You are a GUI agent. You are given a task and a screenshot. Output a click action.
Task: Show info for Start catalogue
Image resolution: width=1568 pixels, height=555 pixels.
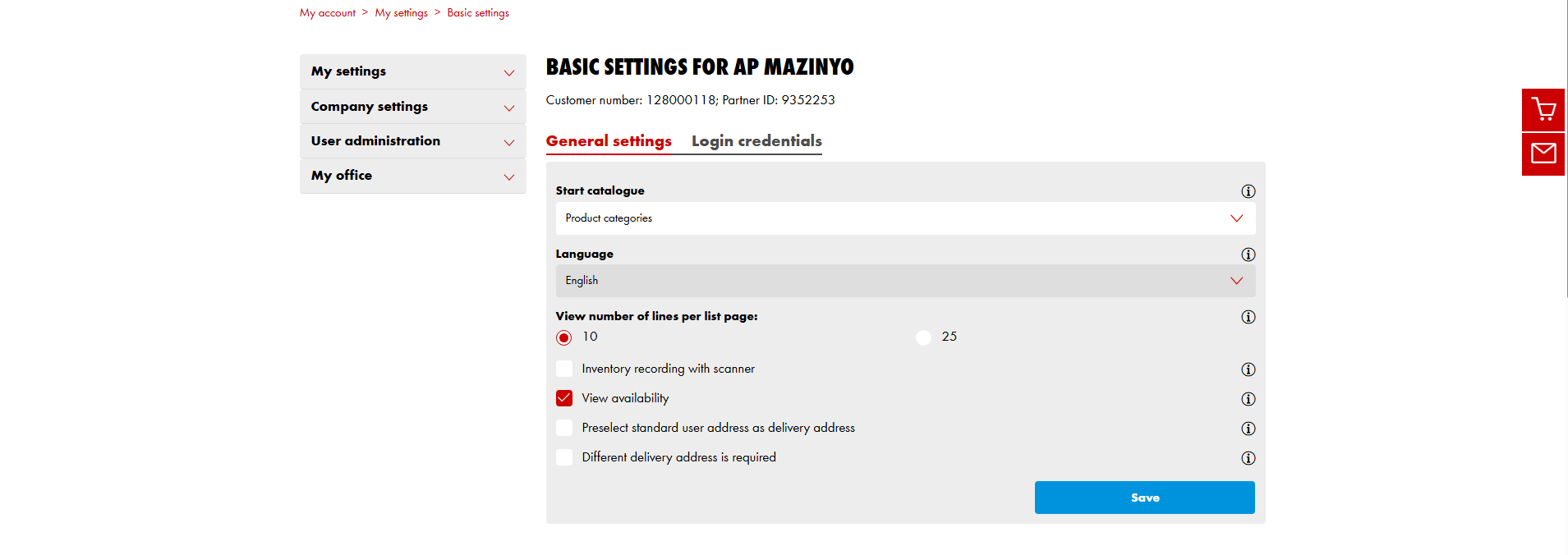coord(1248,191)
